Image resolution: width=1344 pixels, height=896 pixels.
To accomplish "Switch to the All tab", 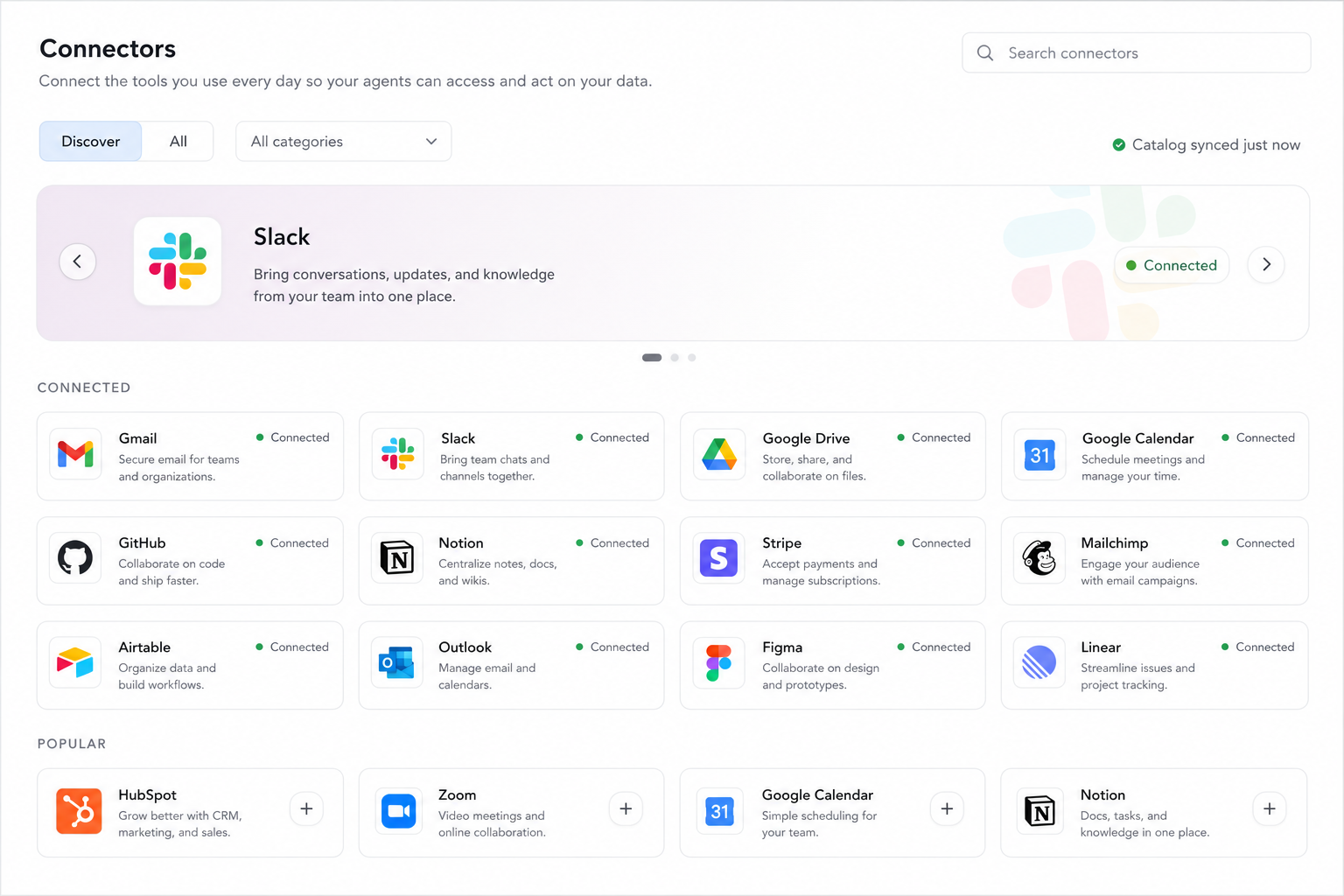I will [x=178, y=141].
